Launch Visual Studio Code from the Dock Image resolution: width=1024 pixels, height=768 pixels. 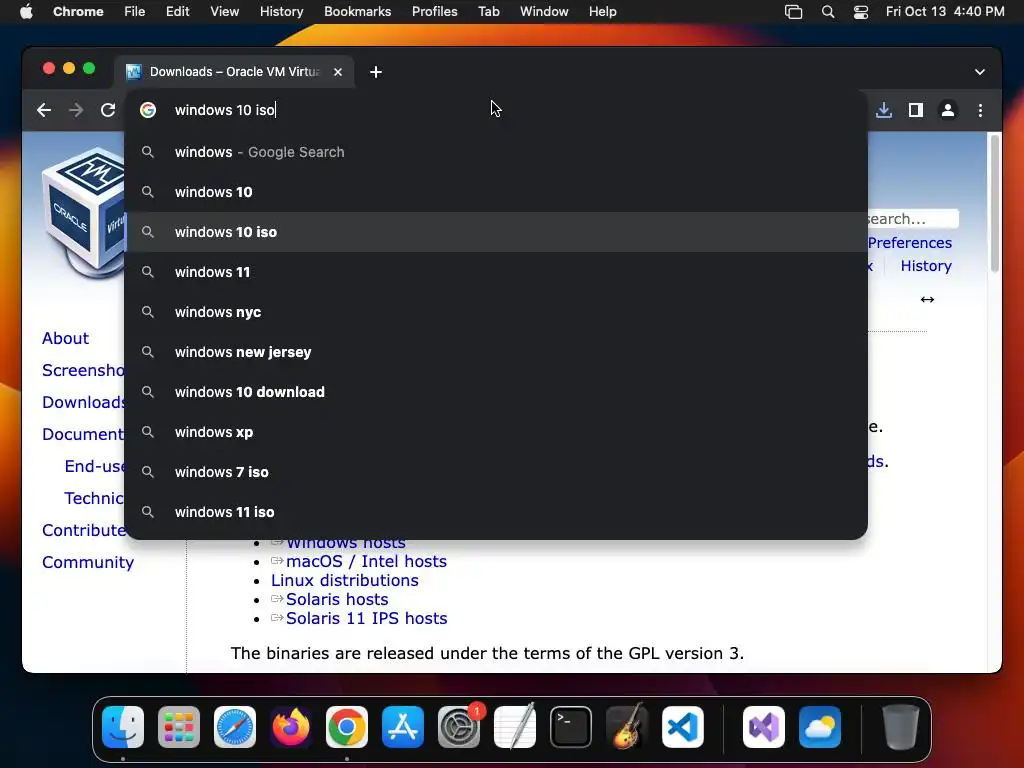(x=682, y=727)
